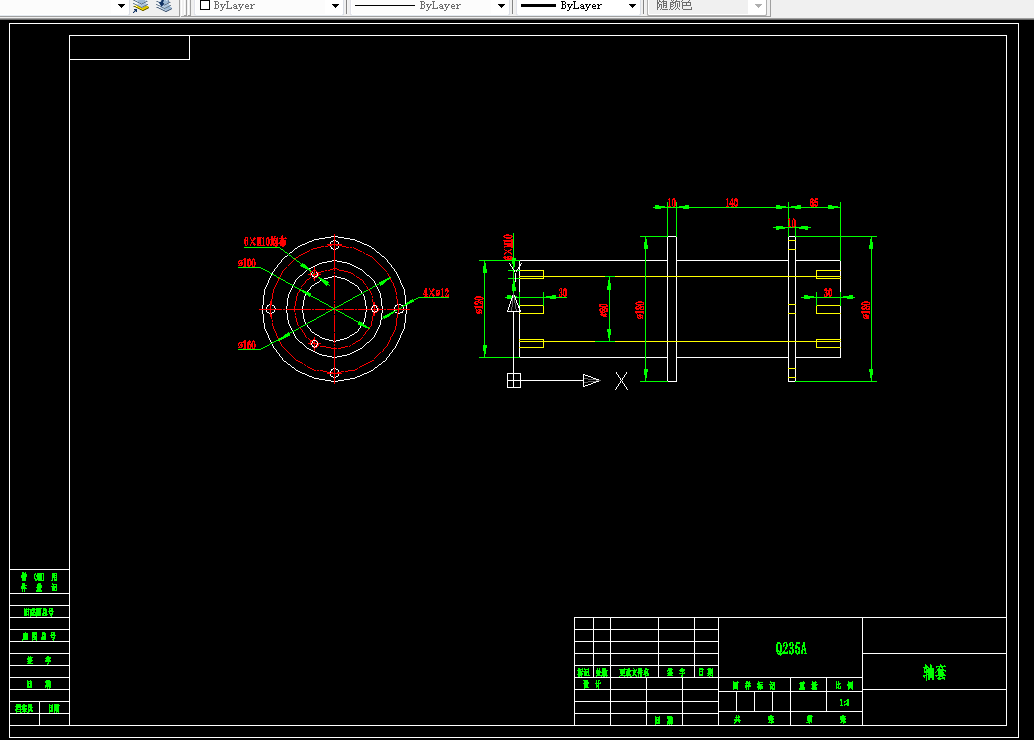Screen dimensions: 1034x740
Task: Click the center of the circular flange view
Action: 335,309
